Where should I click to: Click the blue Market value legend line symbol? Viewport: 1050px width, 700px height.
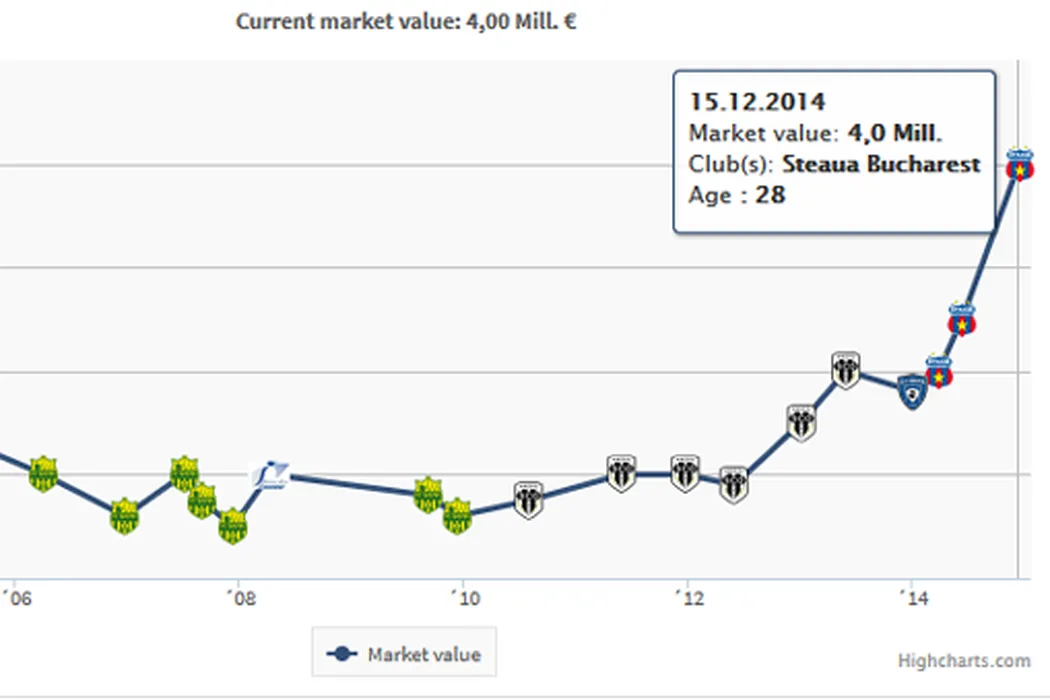tap(342, 655)
